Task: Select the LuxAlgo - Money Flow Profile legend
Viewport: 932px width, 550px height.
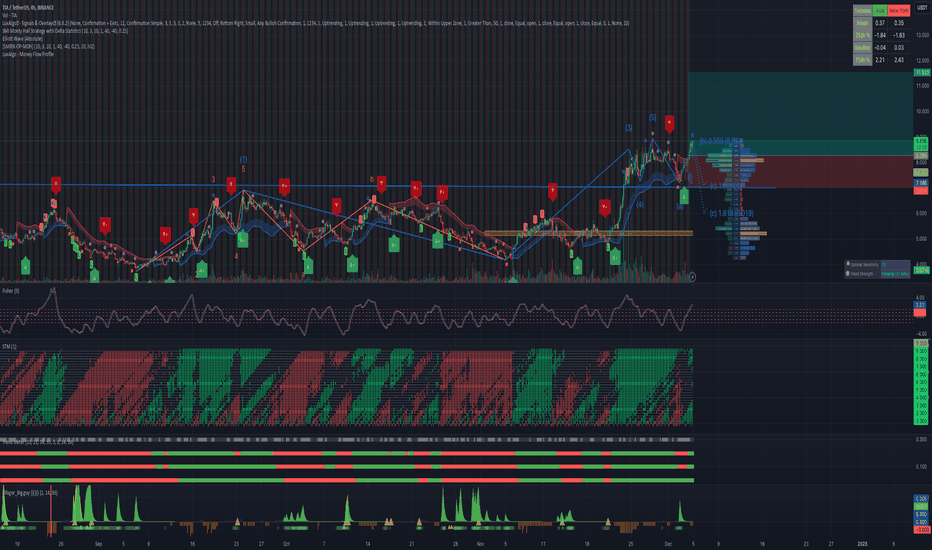Action: (x=28, y=54)
